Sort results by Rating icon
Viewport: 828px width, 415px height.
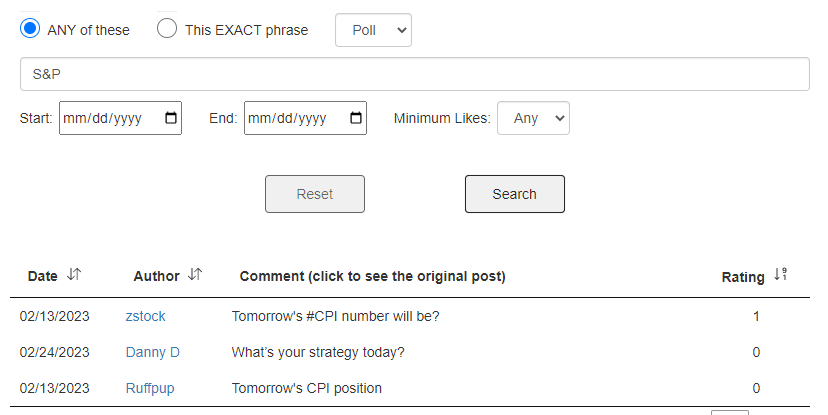click(781, 275)
